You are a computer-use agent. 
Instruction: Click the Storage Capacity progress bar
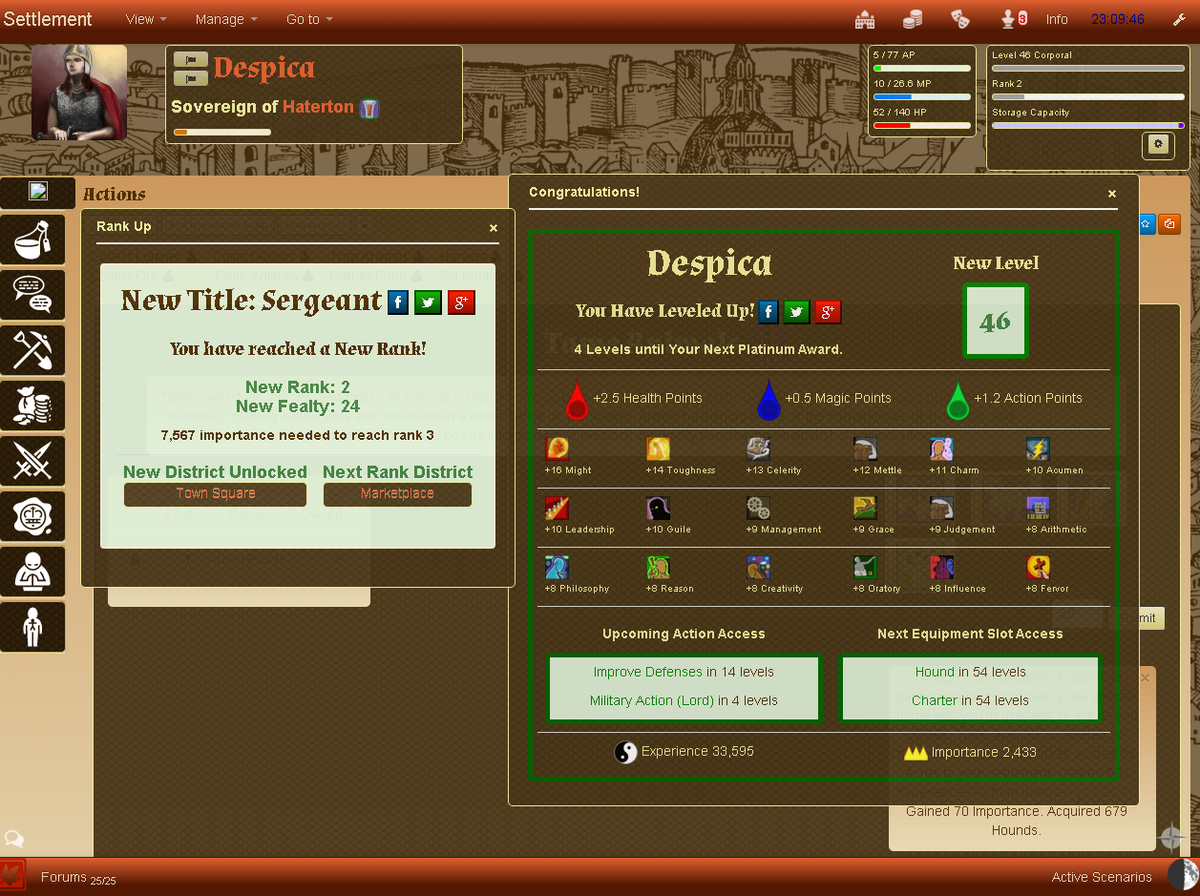click(1088, 126)
